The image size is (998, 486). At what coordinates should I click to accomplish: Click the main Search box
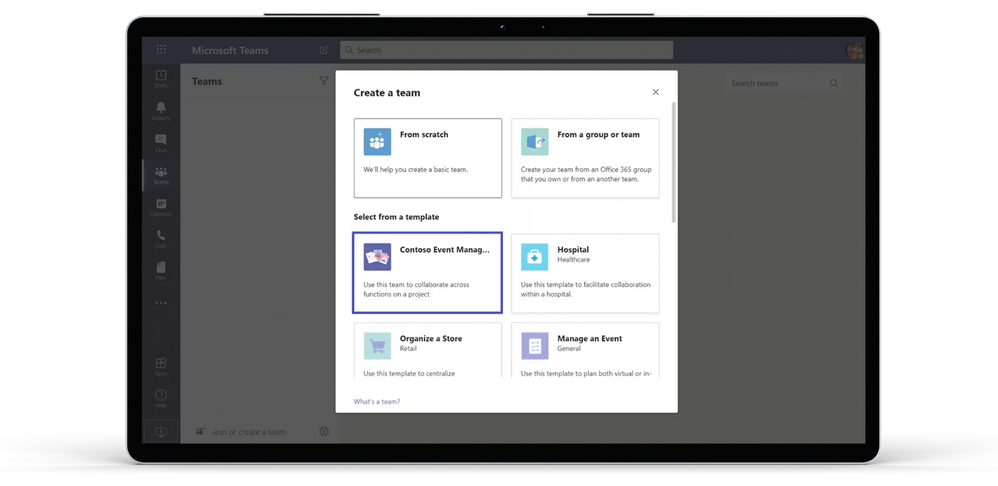(x=506, y=50)
